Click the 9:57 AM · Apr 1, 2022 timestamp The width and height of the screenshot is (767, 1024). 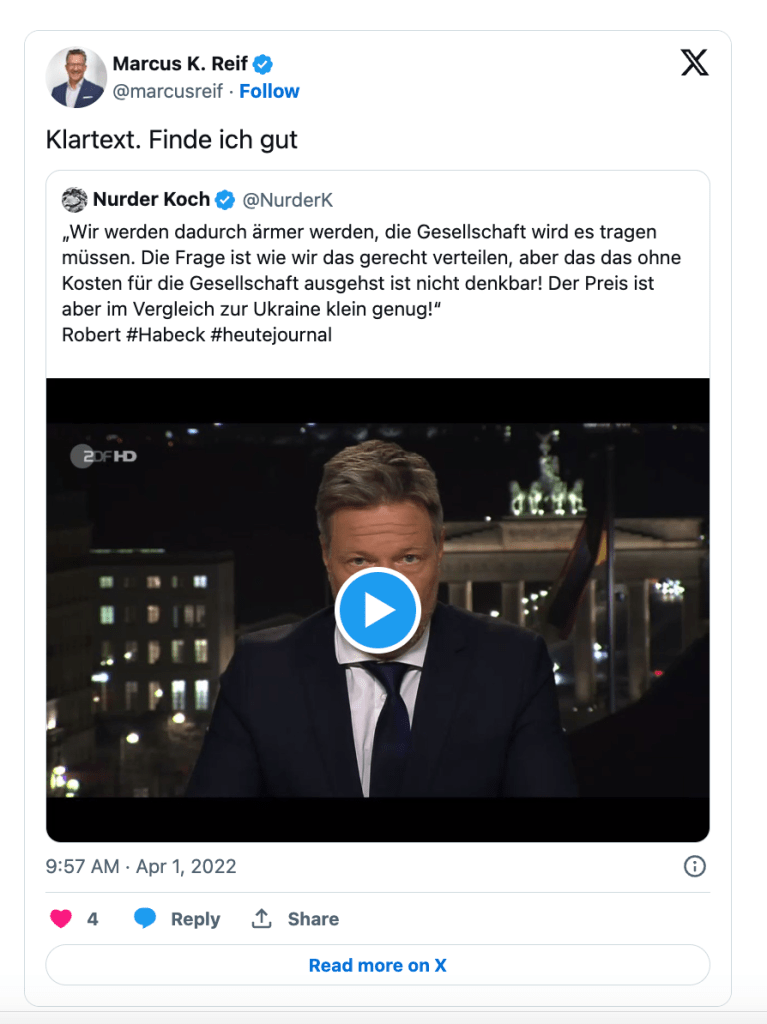[141, 866]
